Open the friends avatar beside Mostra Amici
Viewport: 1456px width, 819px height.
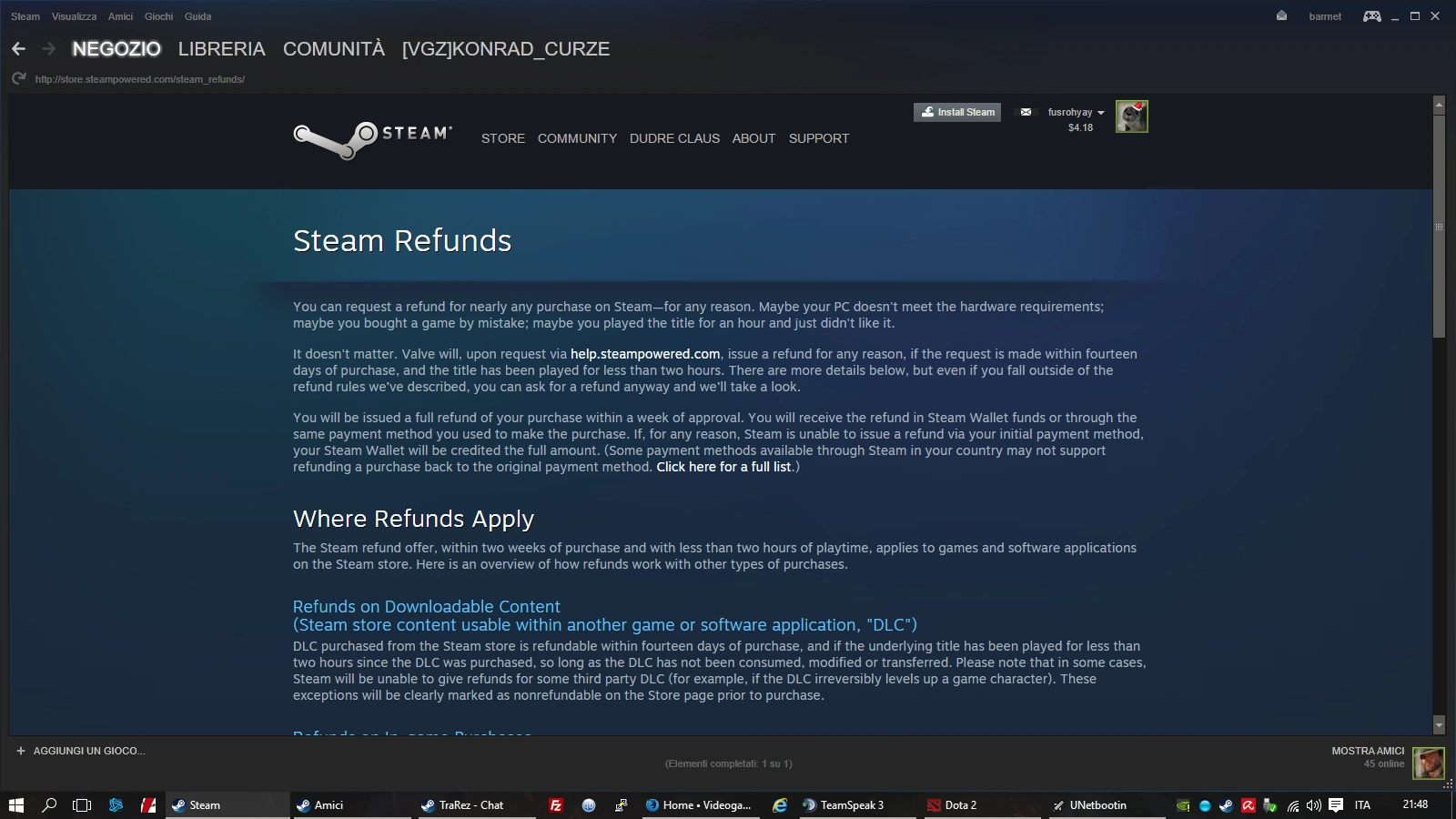click(x=1428, y=762)
